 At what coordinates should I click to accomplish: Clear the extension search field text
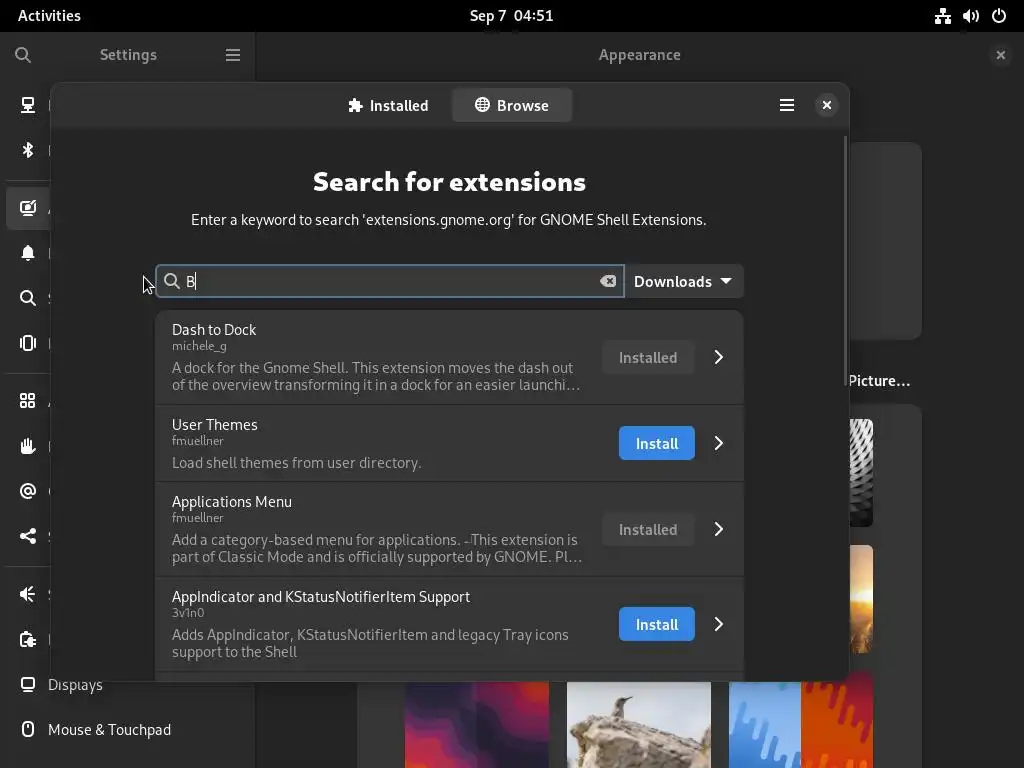pyautogui.click(x=608, y=281)
